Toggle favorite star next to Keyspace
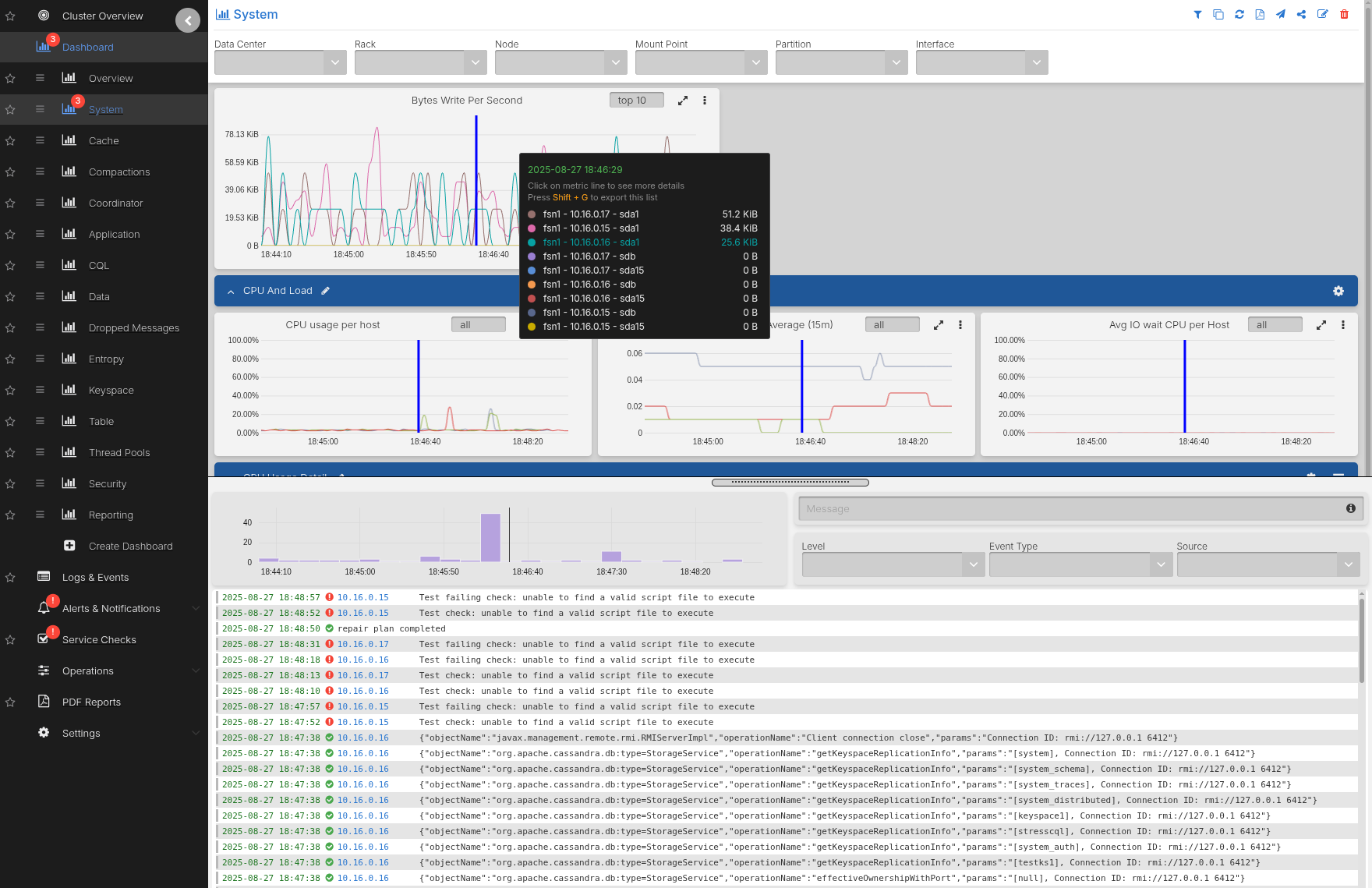 [10, 391]
